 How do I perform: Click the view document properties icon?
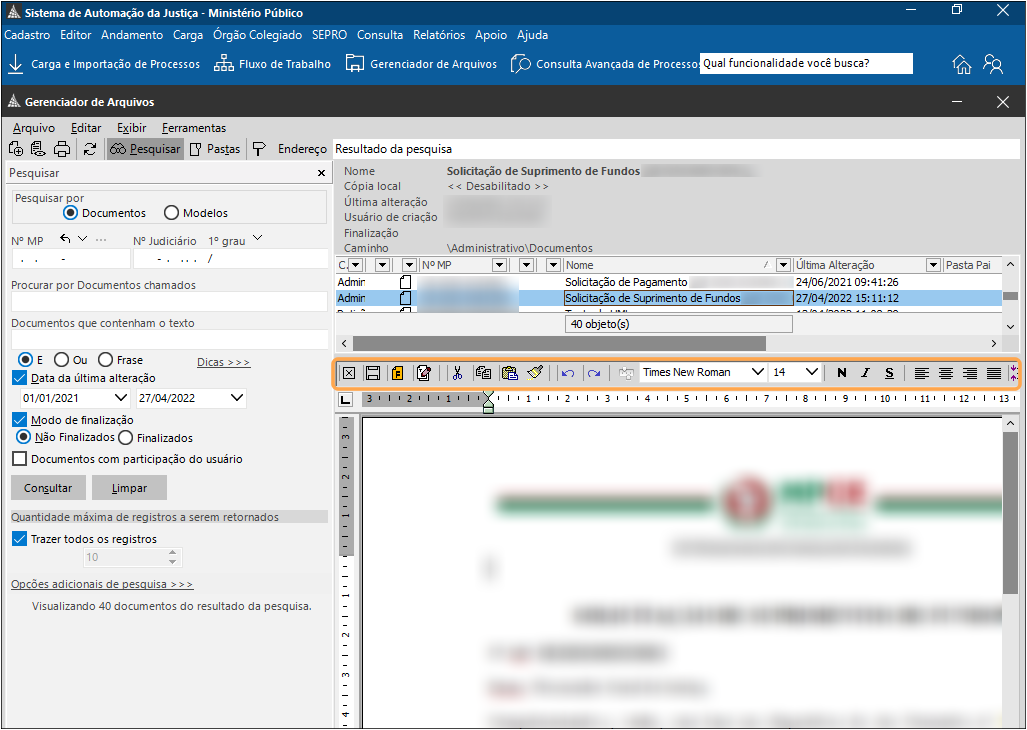pos(38,149)
